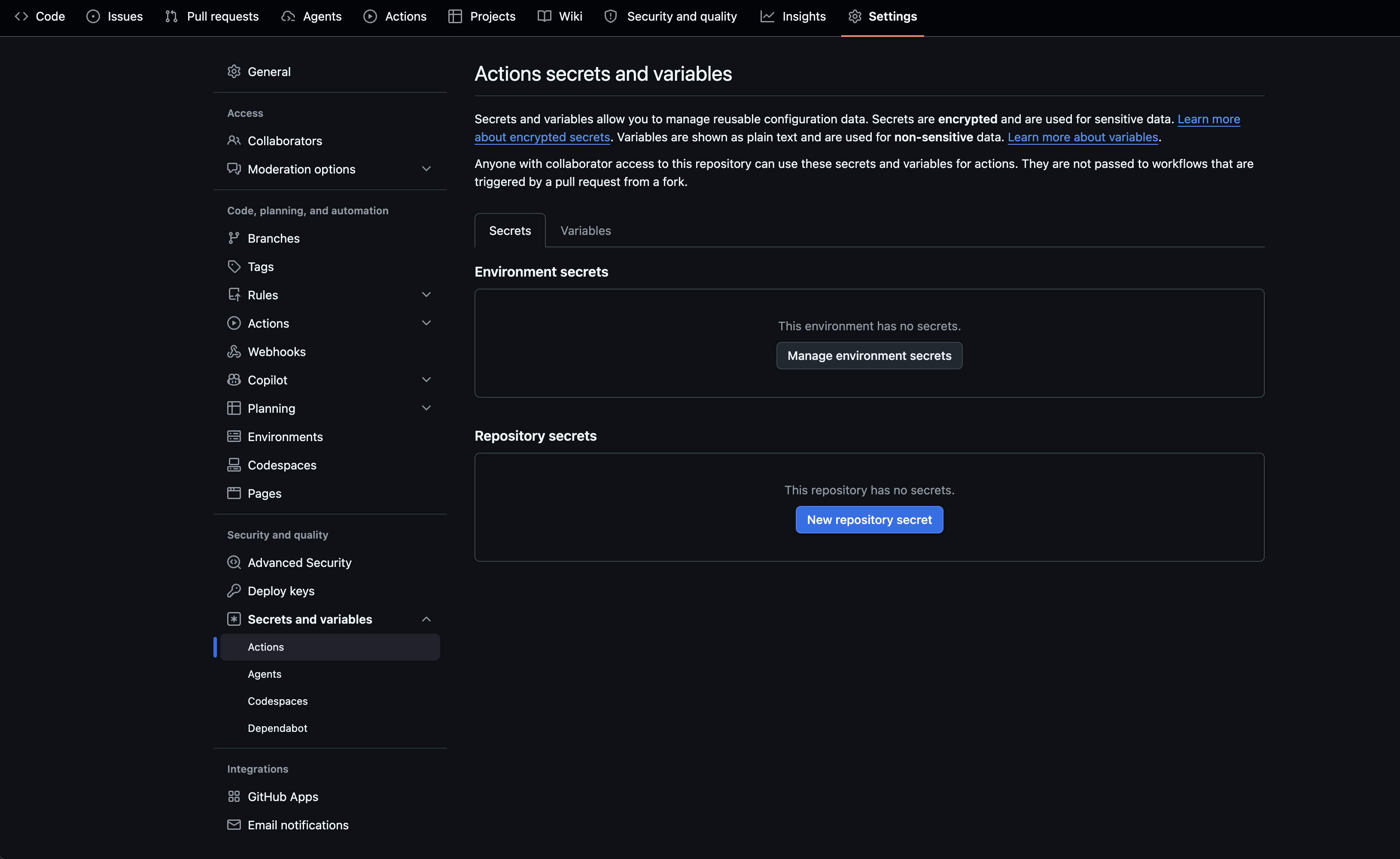Click the Projects table icon
The height and width of the screenshot is (859, 1400).
pos(455,16)
